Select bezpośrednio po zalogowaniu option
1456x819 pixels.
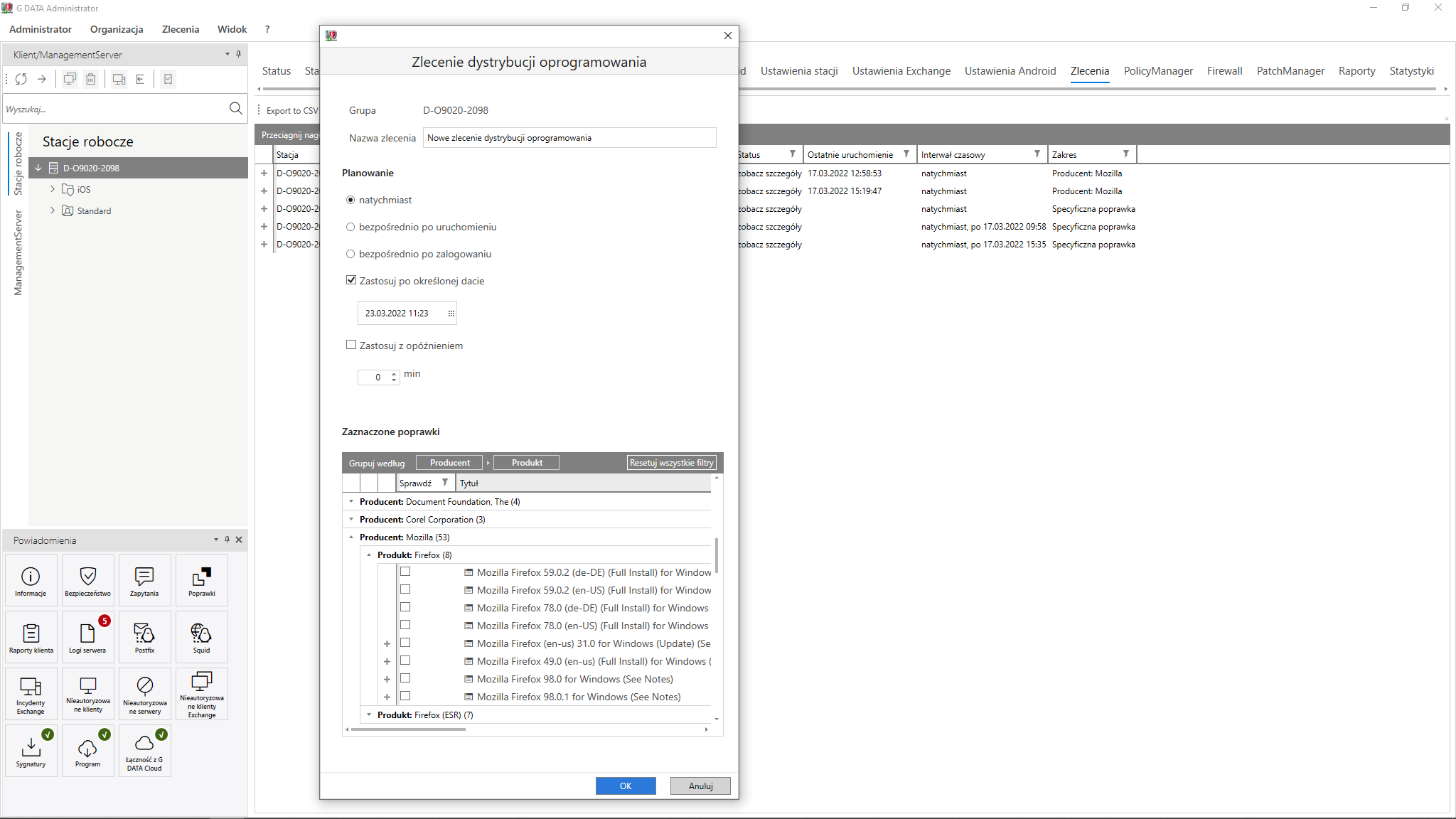tap(350, 255)
